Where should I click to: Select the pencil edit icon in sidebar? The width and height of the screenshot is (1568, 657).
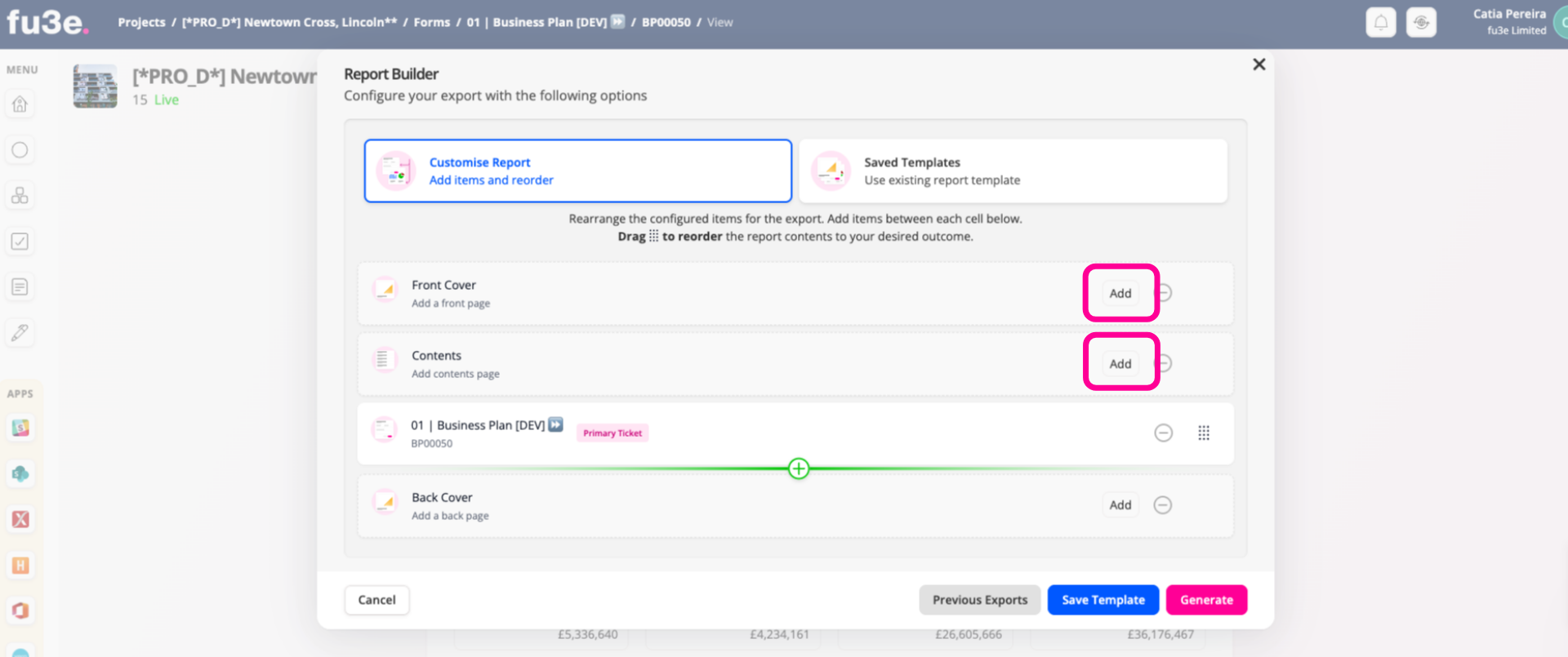click(20, 333)
